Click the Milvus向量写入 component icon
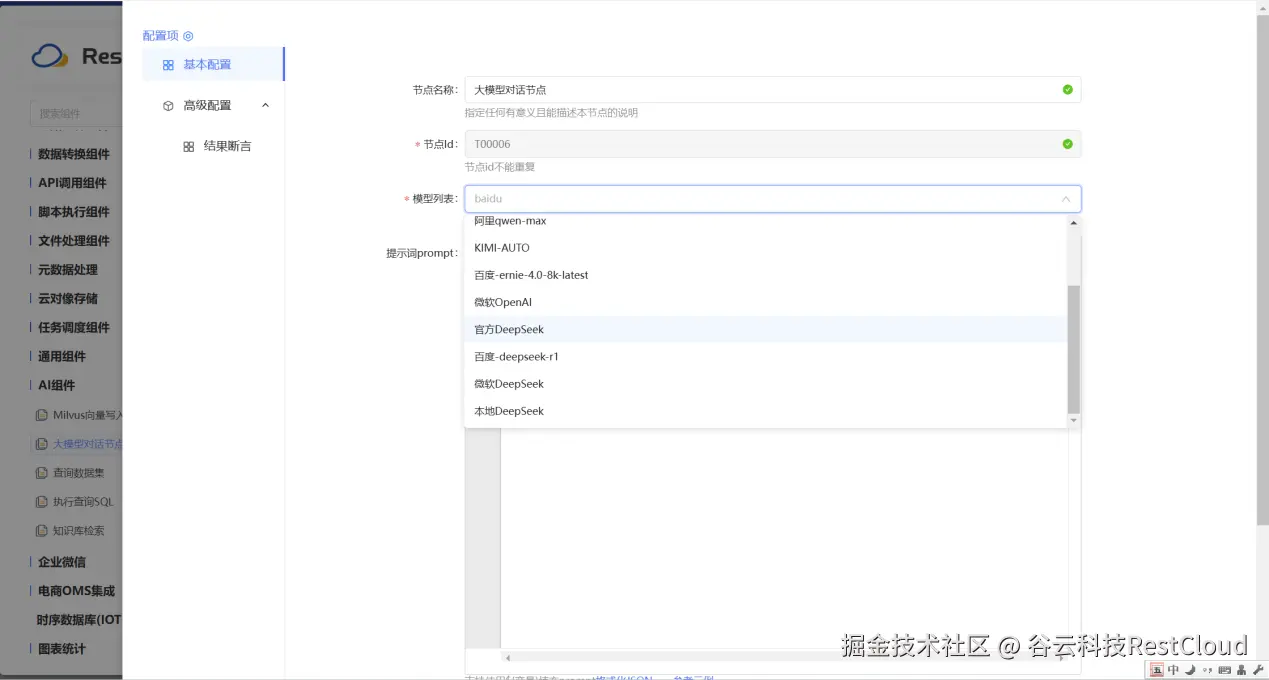This screenshot has height=680, width=1269. [x=41, y=415]
